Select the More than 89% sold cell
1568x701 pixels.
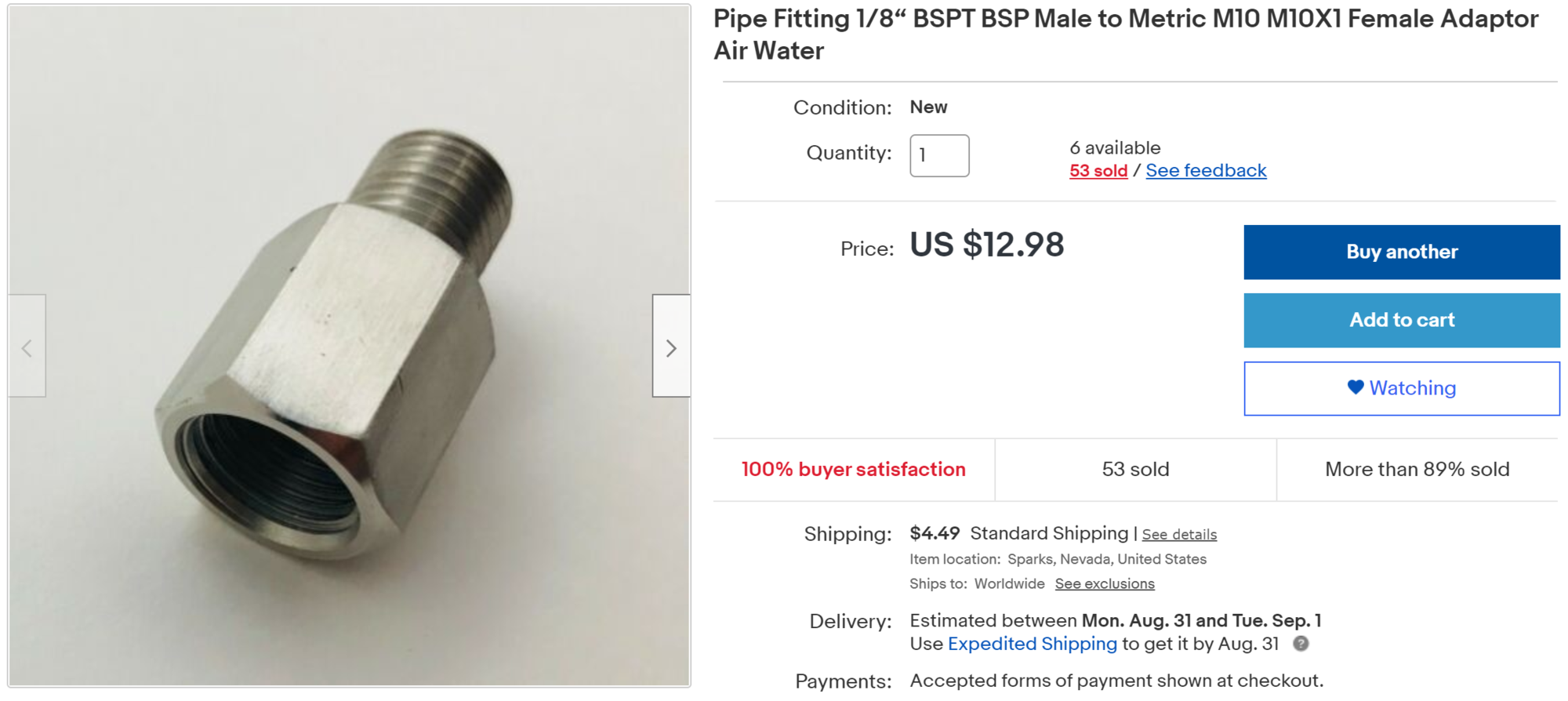1417,469
